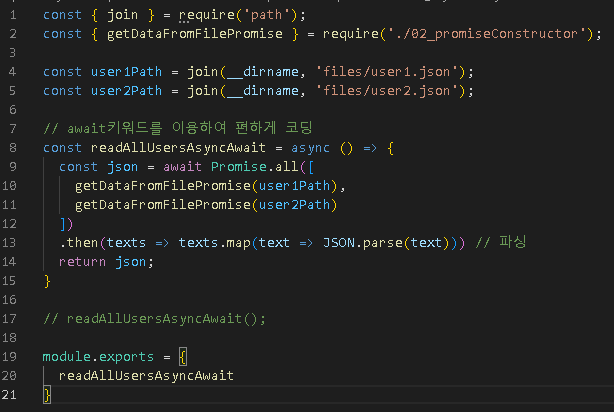Click the highlighted closing brace on line 21
614x412 pixels.
coord(47,395)
